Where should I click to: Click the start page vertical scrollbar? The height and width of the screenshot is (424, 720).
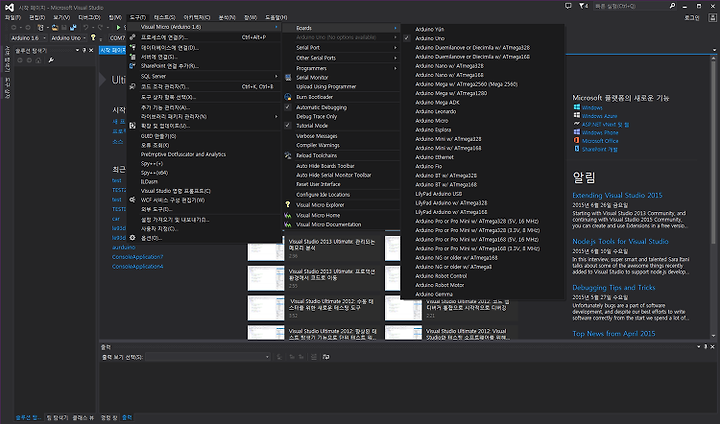pyautogui.click(x=713, y=198)
